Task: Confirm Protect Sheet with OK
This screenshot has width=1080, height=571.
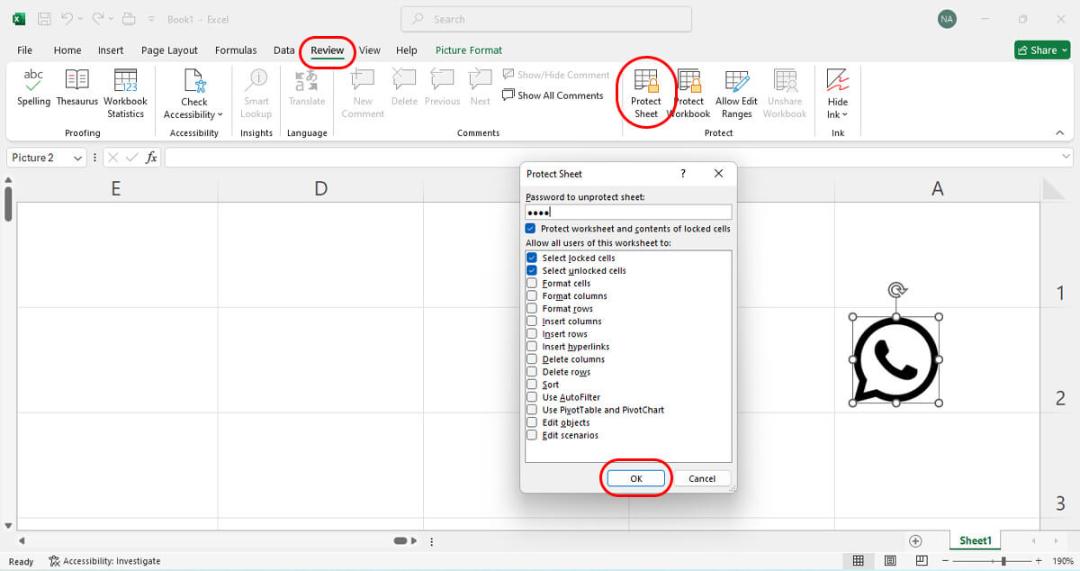Action: (x=636, y=478)
